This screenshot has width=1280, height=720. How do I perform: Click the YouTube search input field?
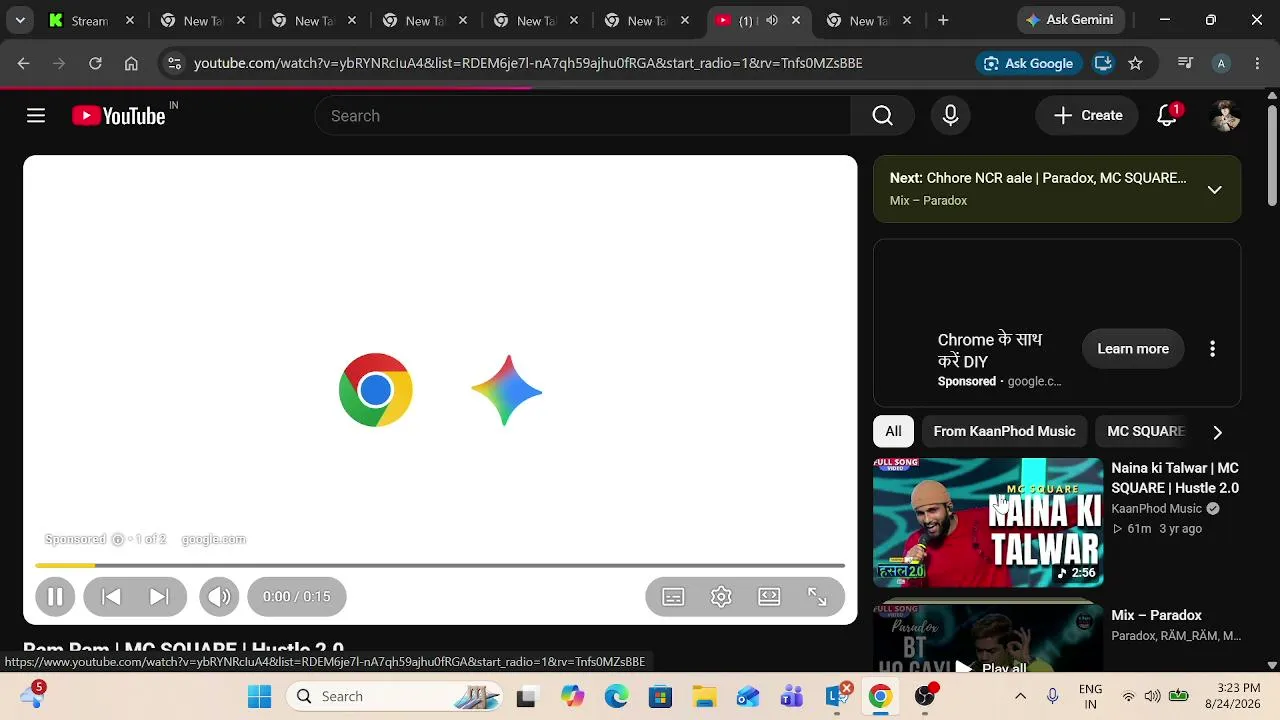583,116
